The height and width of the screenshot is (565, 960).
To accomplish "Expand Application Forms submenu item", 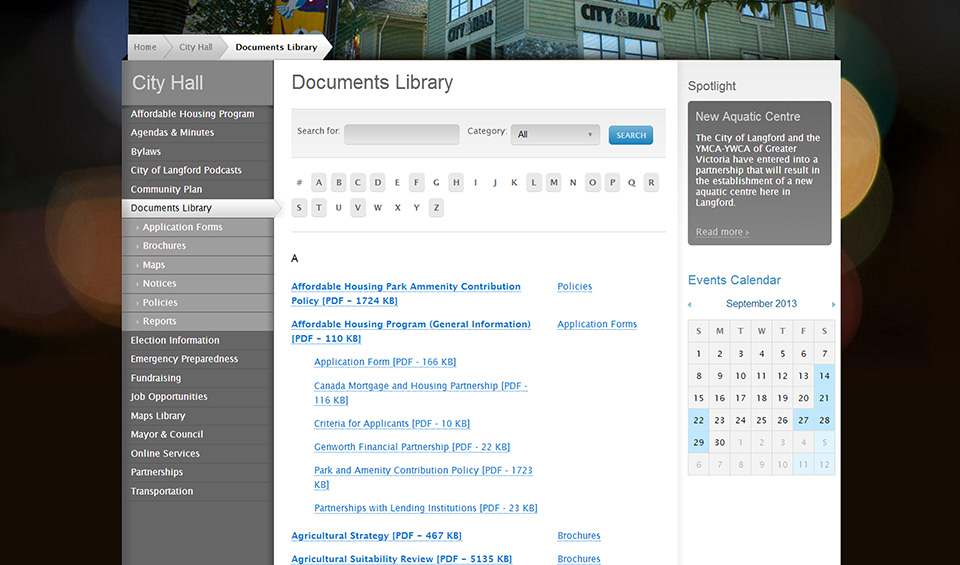I will tap(182, 227).
